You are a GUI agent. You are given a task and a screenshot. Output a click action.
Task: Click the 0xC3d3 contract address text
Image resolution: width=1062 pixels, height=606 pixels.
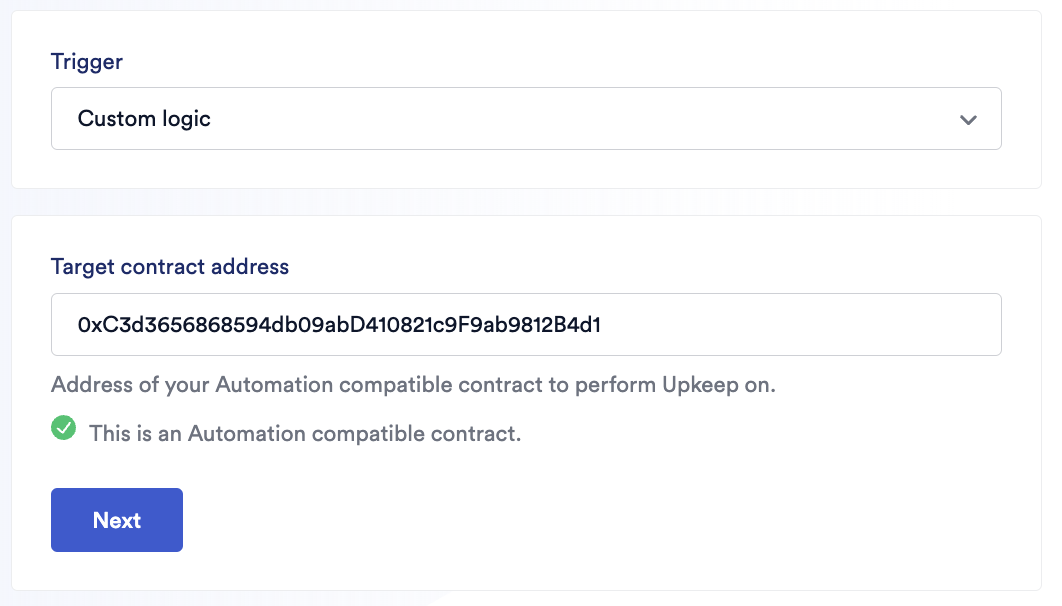(339, 324)
